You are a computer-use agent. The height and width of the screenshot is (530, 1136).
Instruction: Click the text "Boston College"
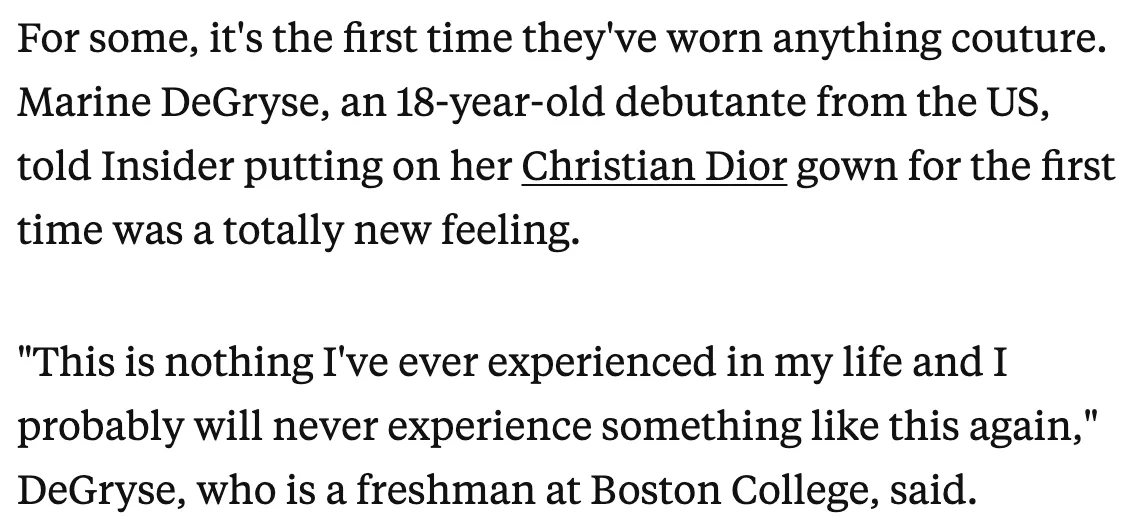pos(728,492)
